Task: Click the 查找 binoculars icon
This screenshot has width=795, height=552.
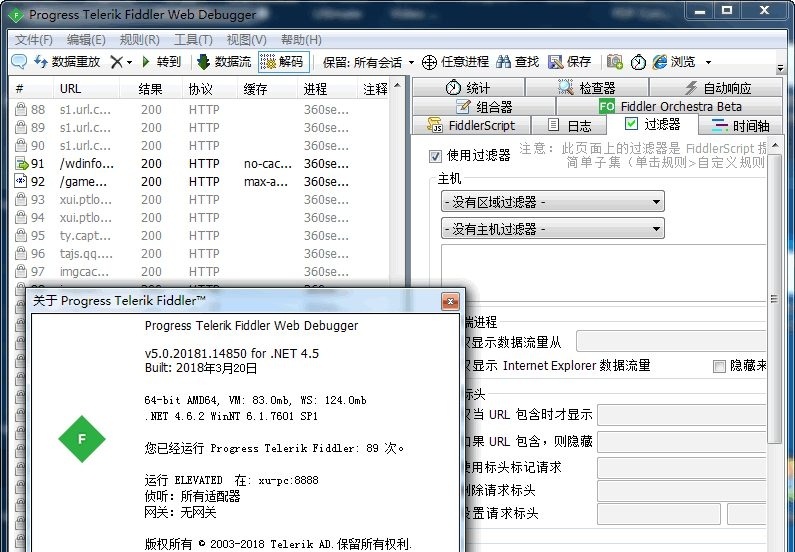Action: (x=503, y=62)
